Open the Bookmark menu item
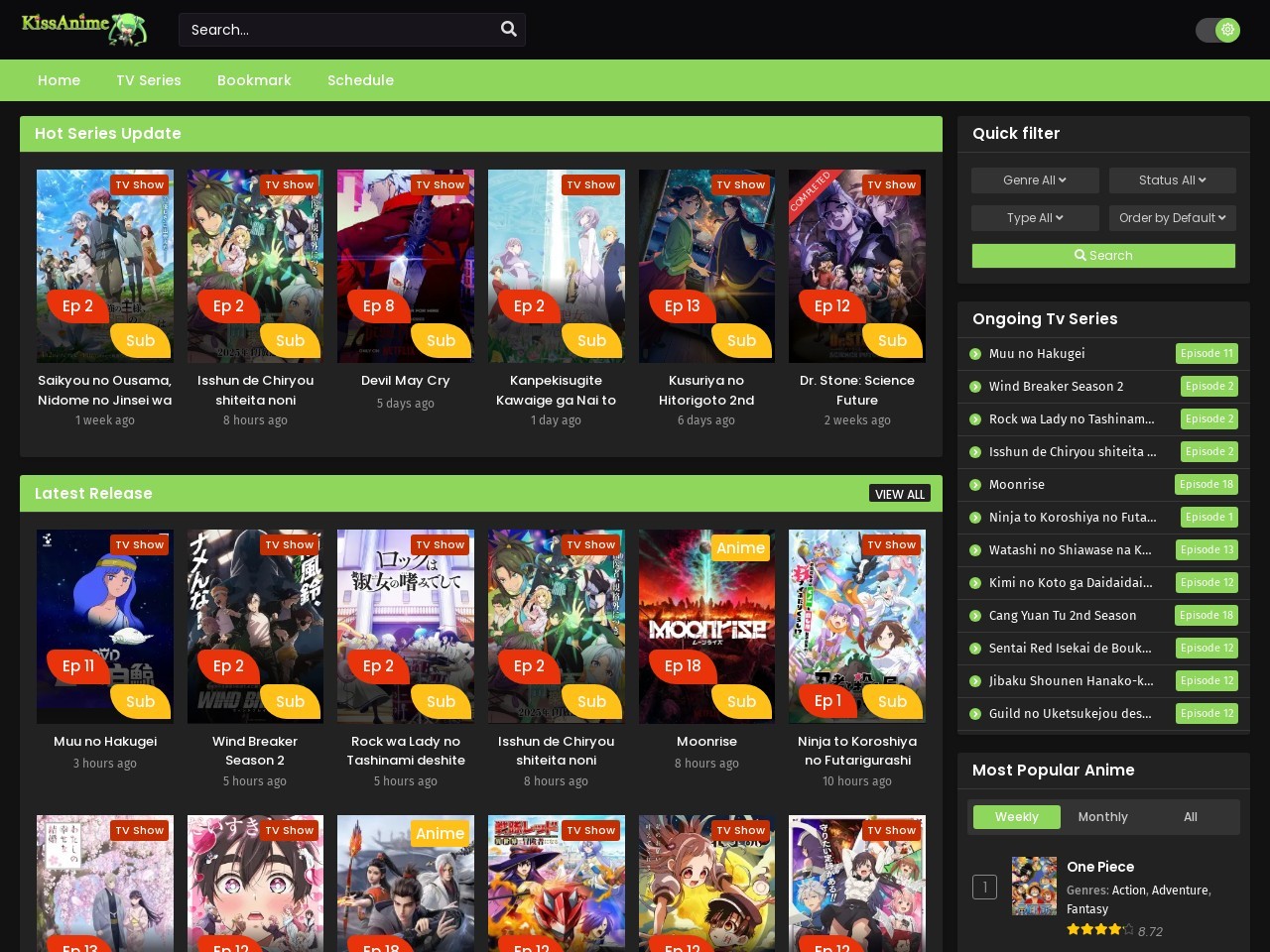The height and width of the screenshot is (952, 1270). [254, 80]
